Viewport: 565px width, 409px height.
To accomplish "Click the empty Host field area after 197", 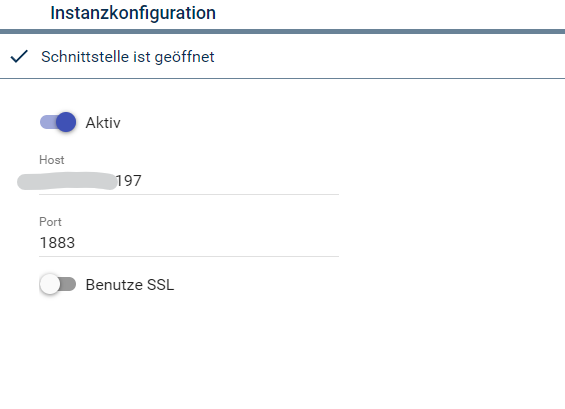I will [240, 181].
